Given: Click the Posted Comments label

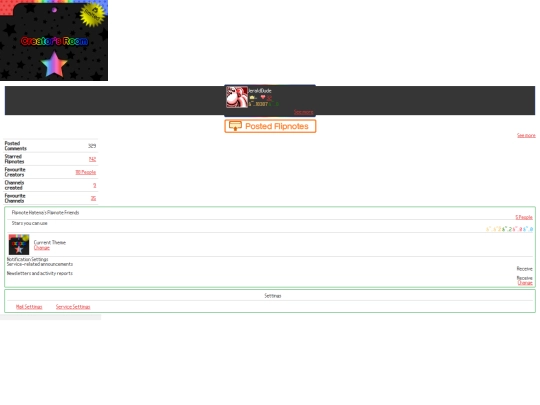Looking at the screenshot, I should 15,146.
